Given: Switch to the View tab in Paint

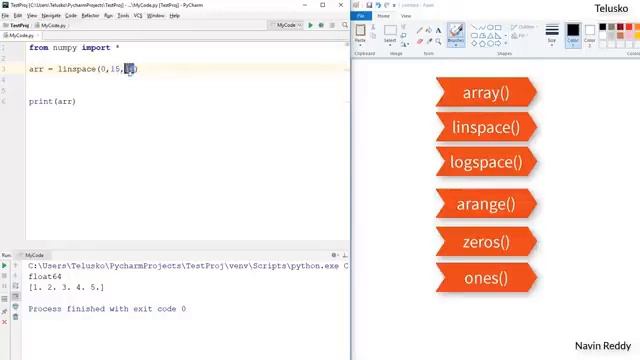Looking at the screenshot, I should point(406,16).
